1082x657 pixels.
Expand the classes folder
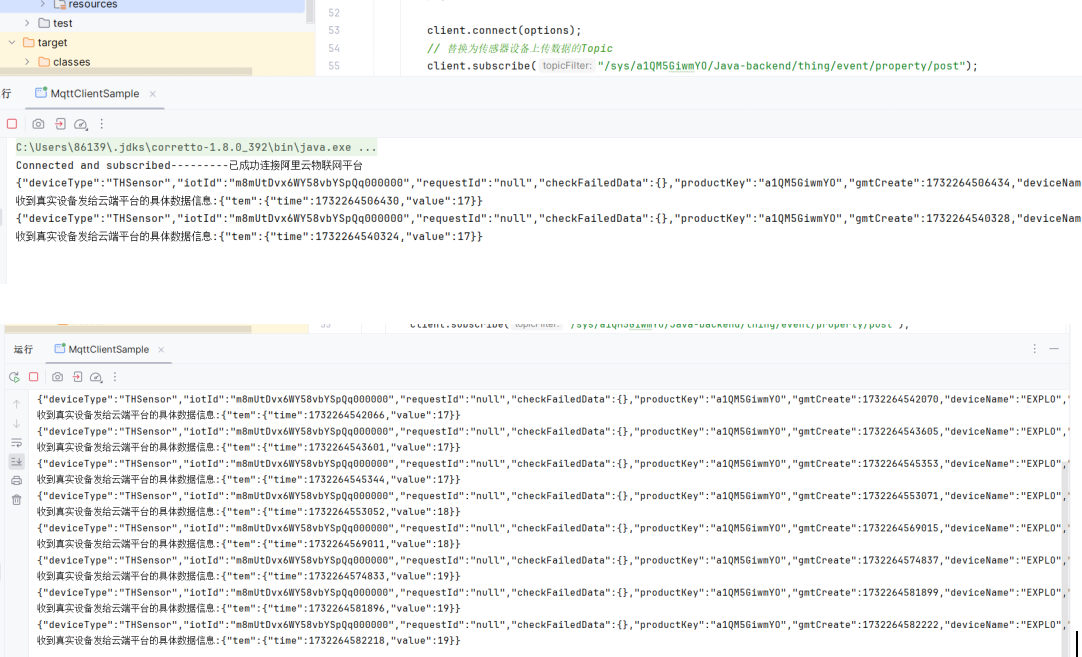27,62
